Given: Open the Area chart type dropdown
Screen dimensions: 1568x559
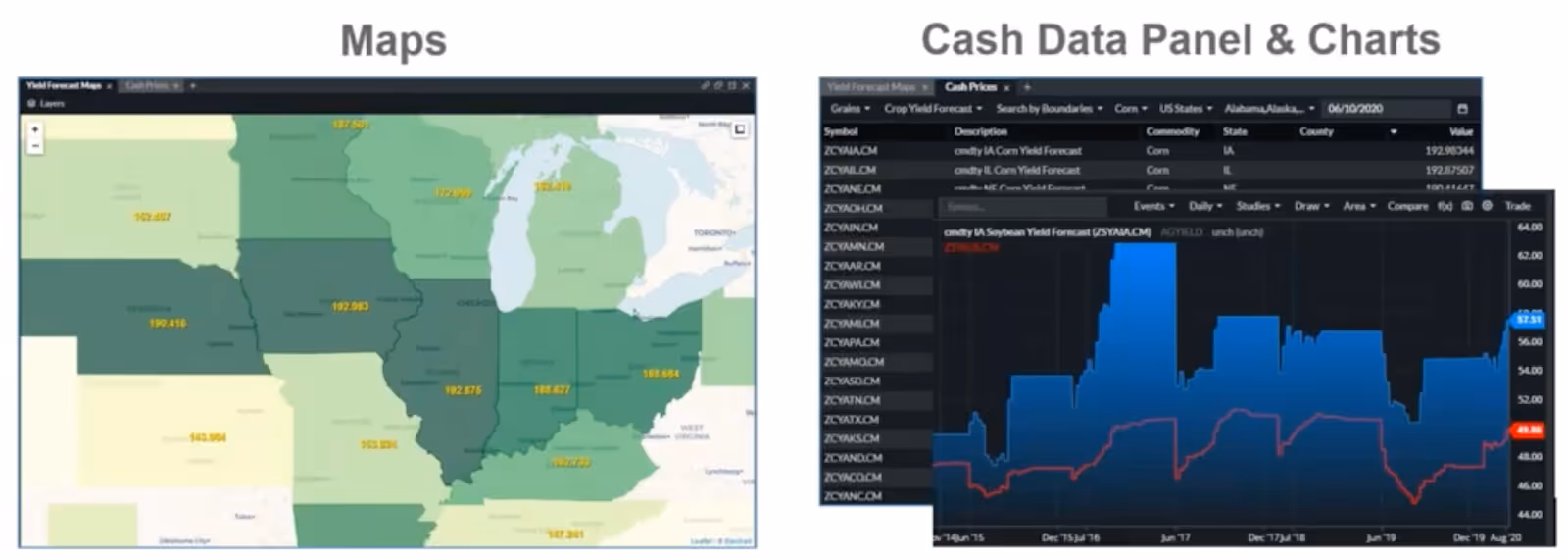Looking at the screenshot, I should pos(1359,206).
